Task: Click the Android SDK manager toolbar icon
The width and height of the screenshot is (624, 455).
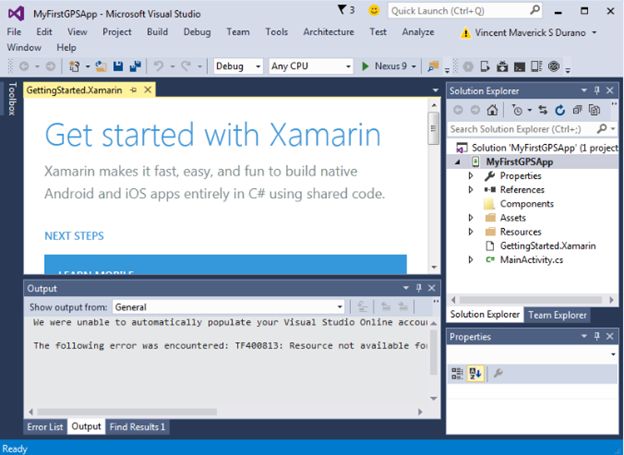Action: pos(502,66)
